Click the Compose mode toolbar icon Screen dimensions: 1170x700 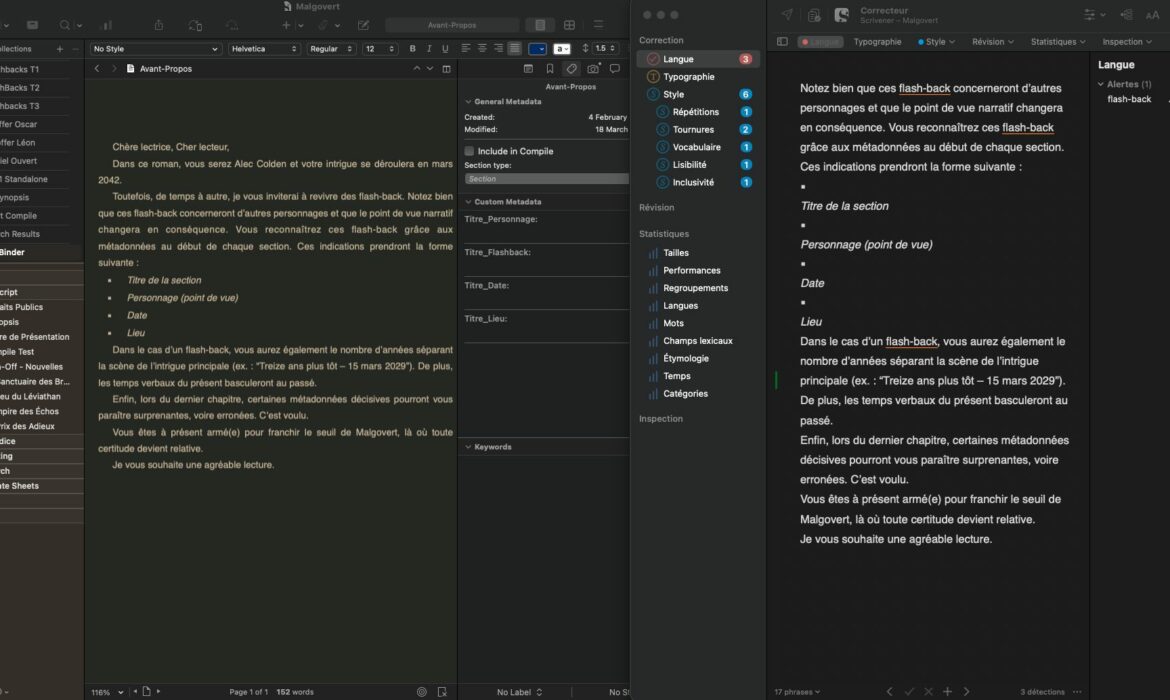(363, 25)
